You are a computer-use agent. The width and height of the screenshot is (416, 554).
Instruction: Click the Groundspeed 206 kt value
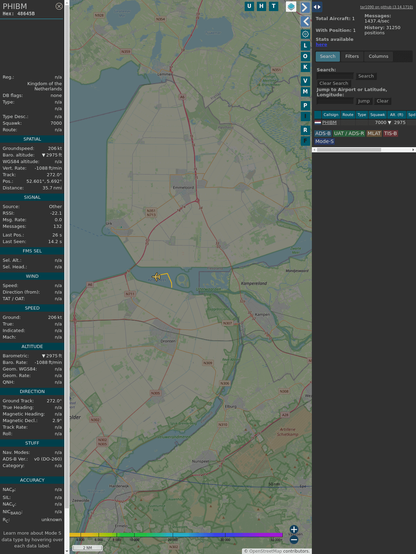(x=55, y=148)
